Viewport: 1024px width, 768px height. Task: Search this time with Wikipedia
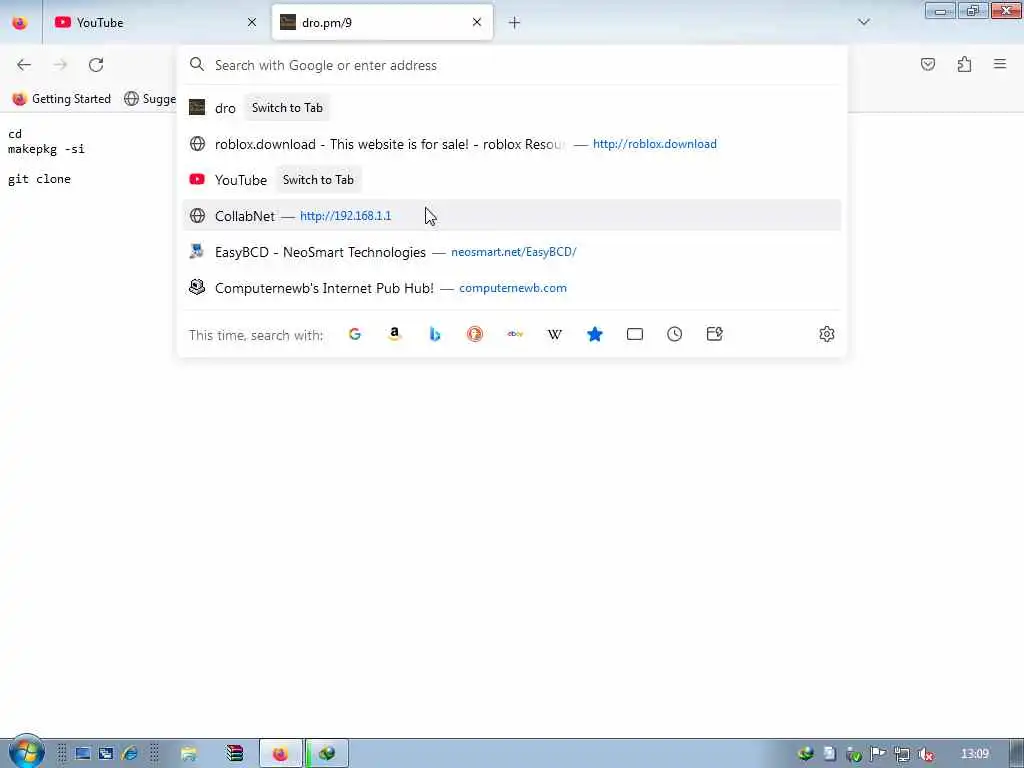click(x=554, y=334)
